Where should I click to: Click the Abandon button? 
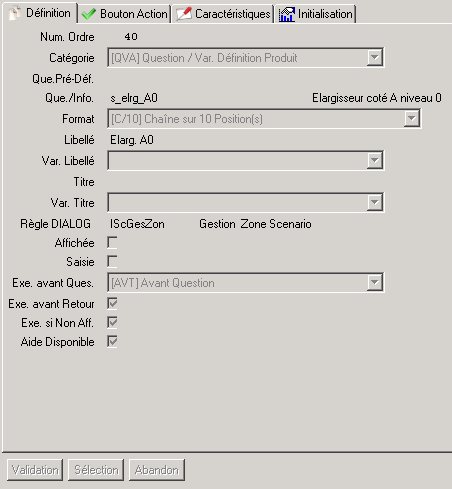click(157, 470)
